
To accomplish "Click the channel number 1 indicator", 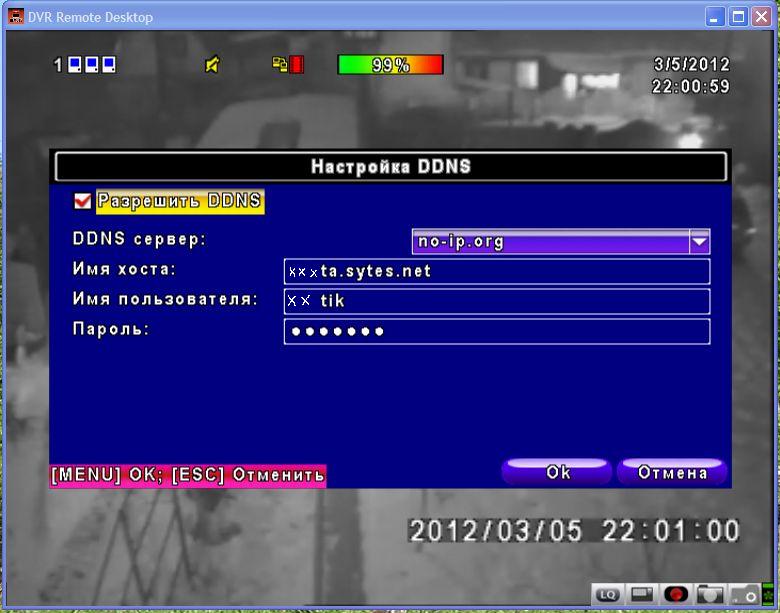I will tap(58, 65).
